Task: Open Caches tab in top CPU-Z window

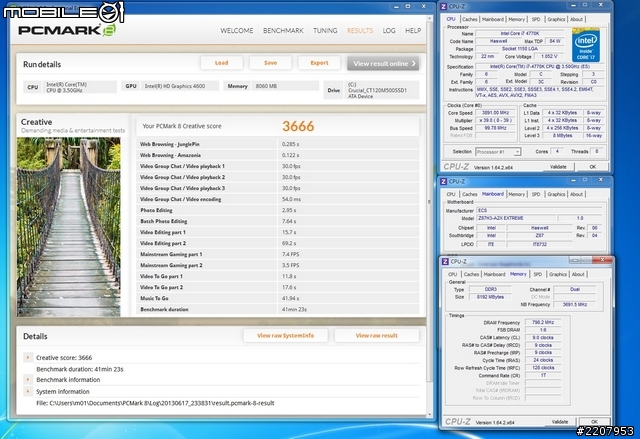Action: [x=469, y=19]
